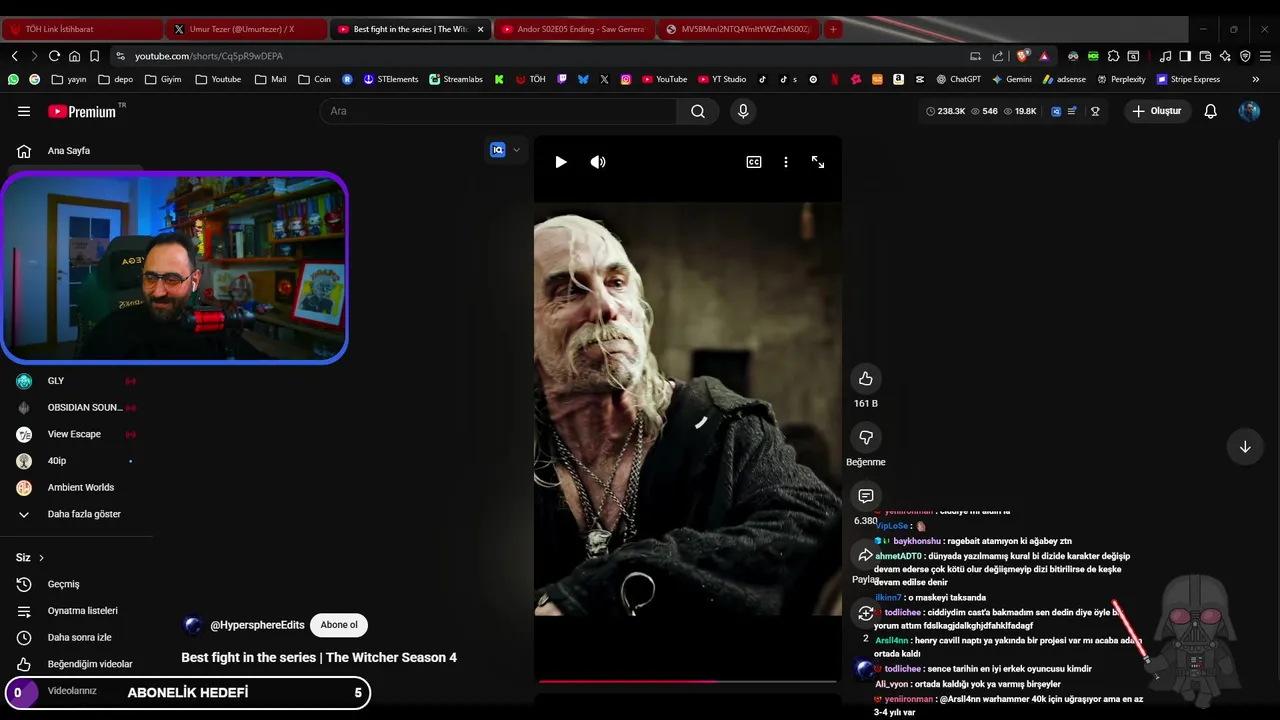Switch to Andor S02E05 Ending tab
1280x720 pixels.
click(x=573, y=29)
